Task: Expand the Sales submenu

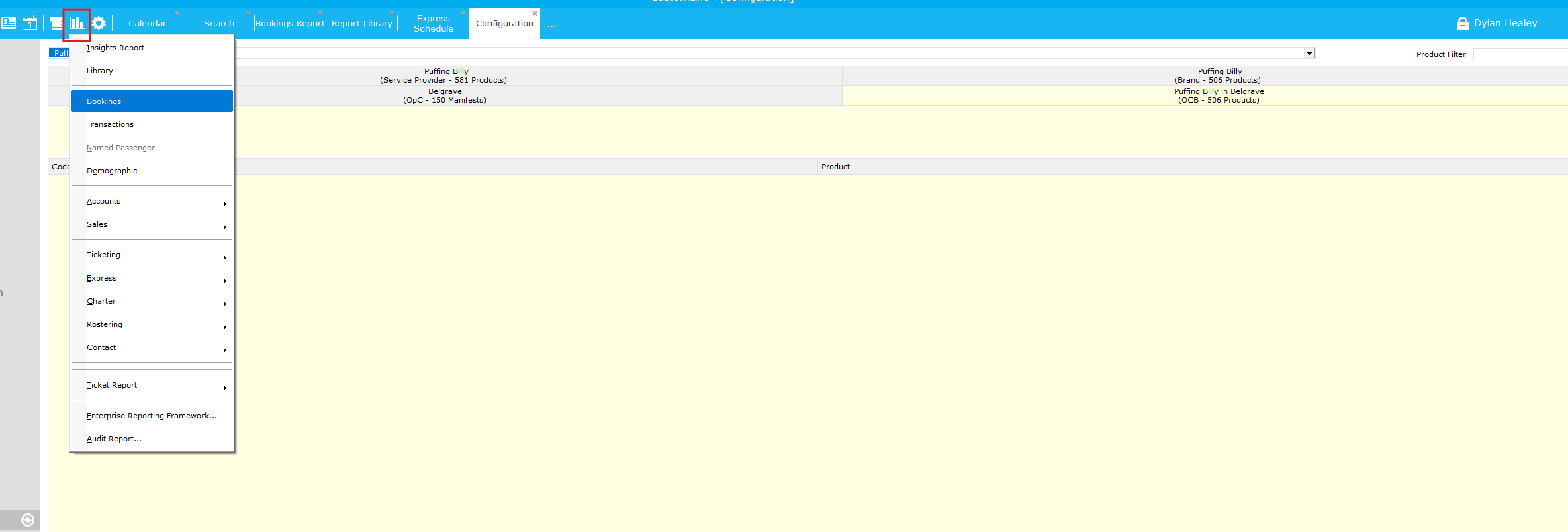Action: pyautogui.click(x=152, y=224)
